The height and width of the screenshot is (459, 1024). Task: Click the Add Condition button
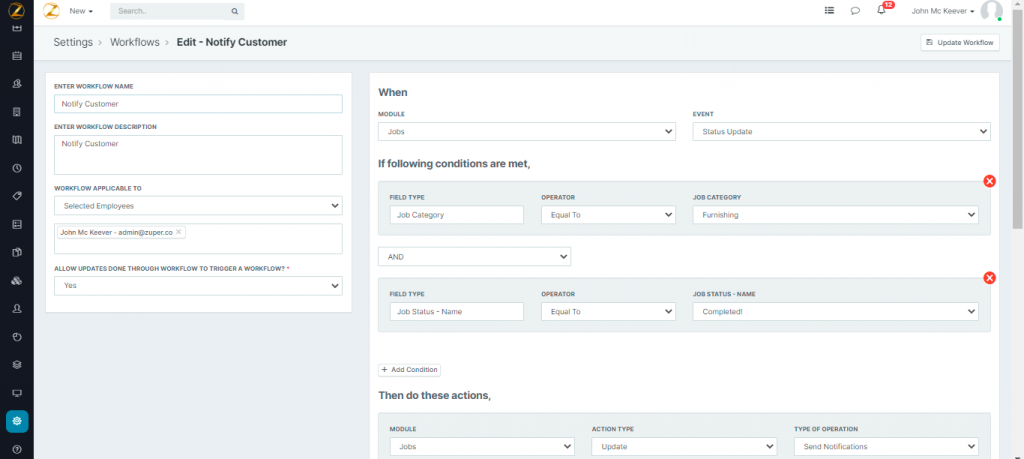pos(409,370)
